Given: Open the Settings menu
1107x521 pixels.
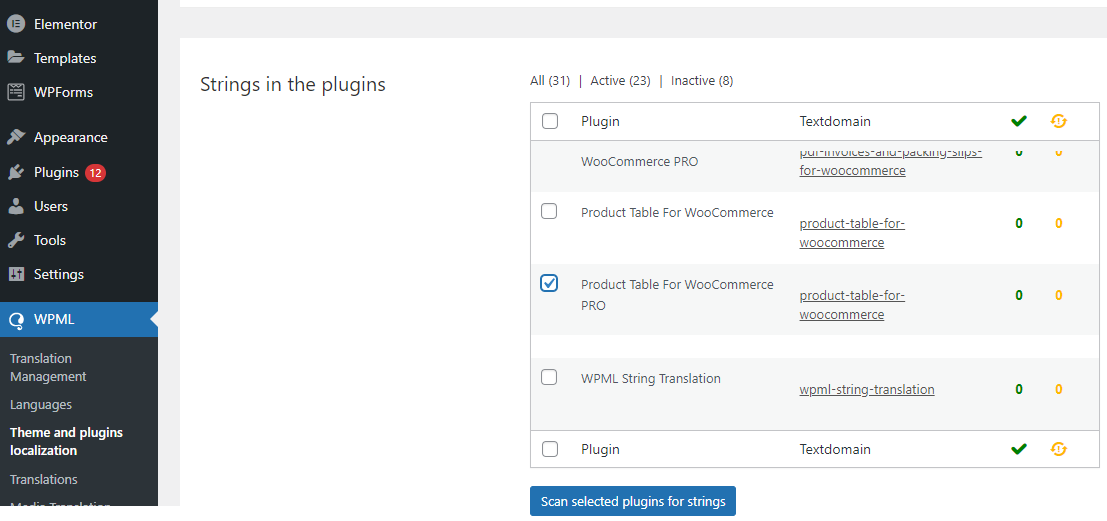Looking at the screenshot, I should pyautogui.click(x=59, y=274).
